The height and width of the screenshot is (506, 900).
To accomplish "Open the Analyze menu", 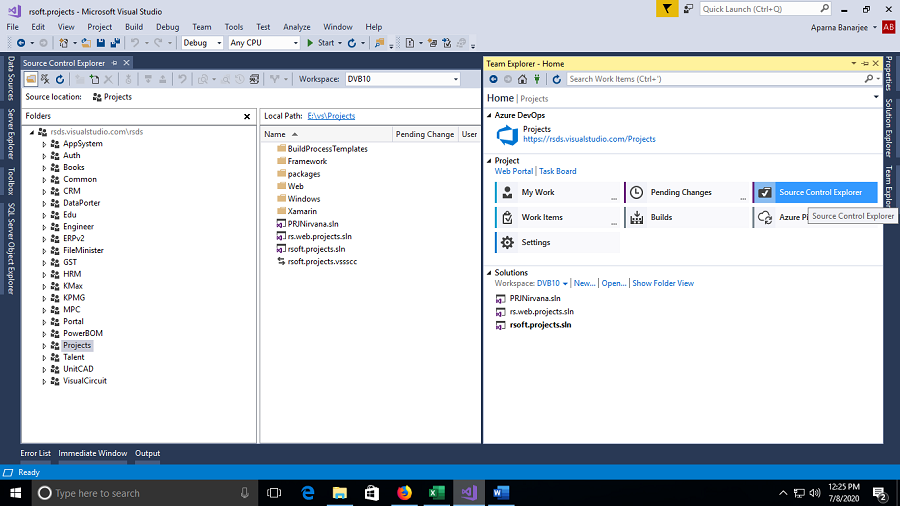I will (x=297, y=27).
